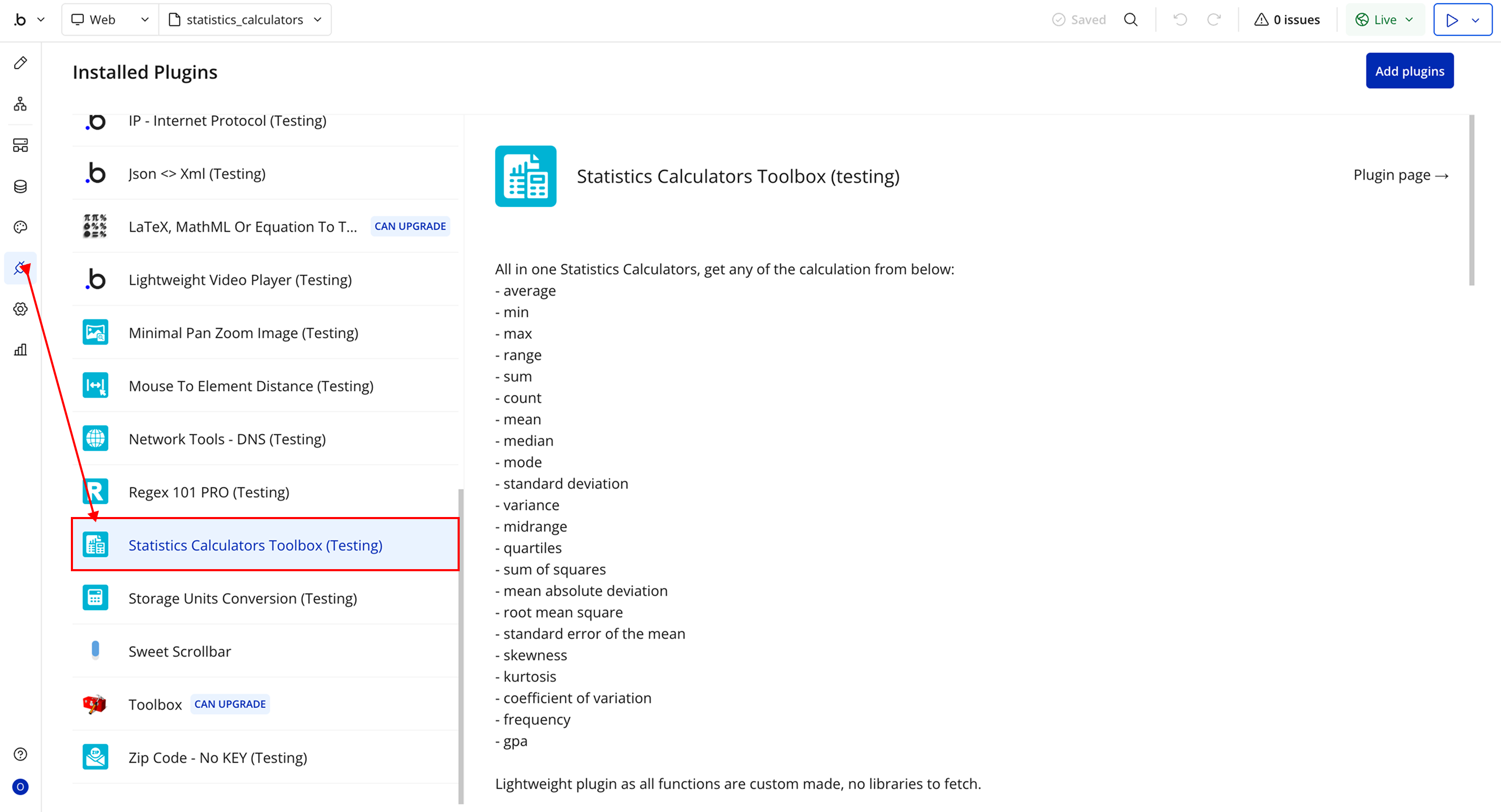Image resolution: width=1501 pixels, height=812 pixels.
Task: Expand the statistics_calculators page dropdown
Action: click(245, 20)
